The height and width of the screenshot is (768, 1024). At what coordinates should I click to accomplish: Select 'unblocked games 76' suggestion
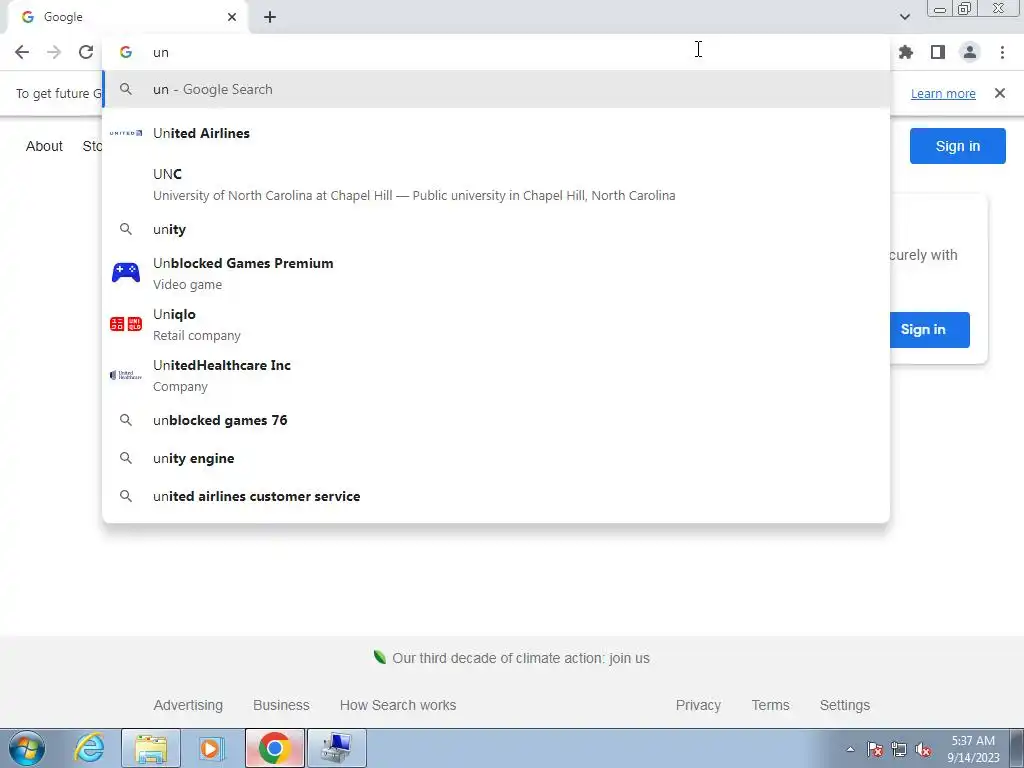coord(496,420)
